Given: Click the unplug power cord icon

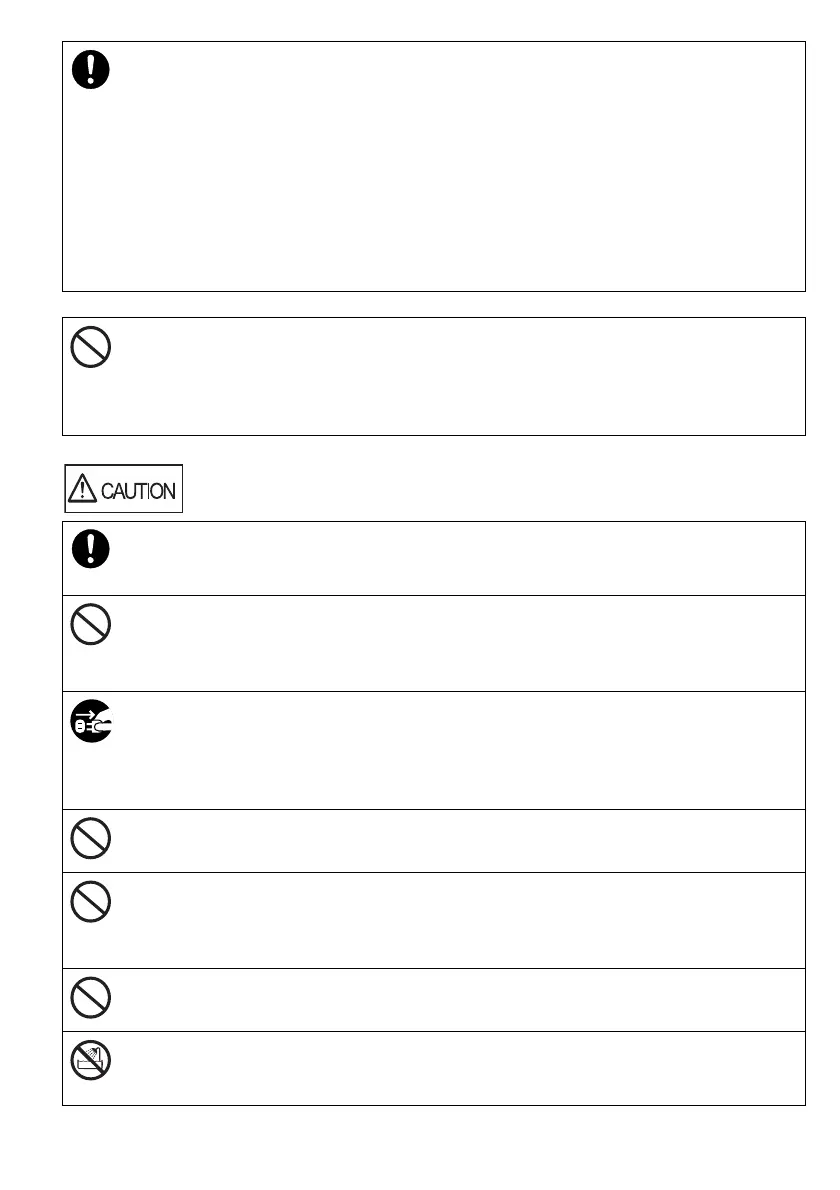Looking at the screenshot, I should [x=91, y=721].
